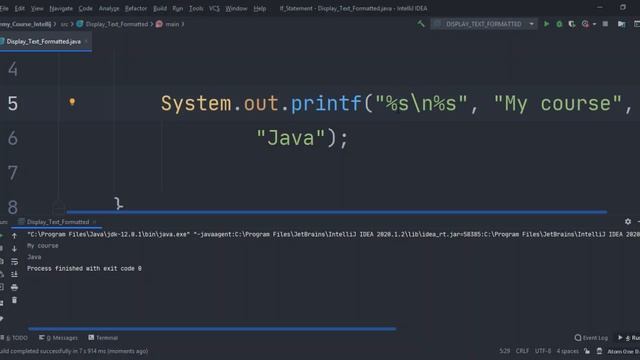Open Project Structure folder icon in toolbar
The height and width of the screenshot is (360, 640).
click(x=621, y=24)
